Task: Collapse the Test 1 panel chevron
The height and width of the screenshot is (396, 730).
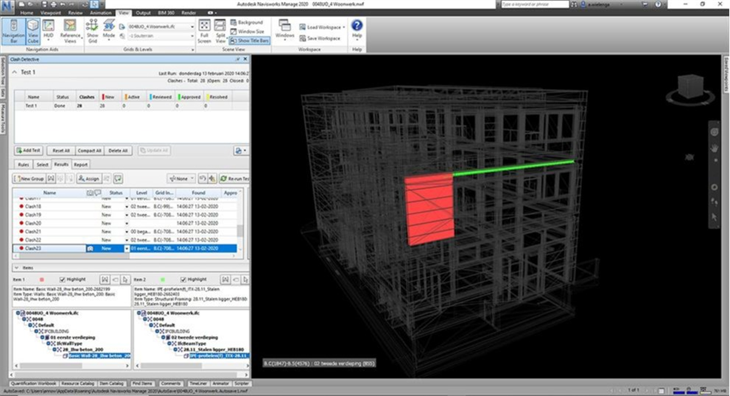Action: coord(14,72)
